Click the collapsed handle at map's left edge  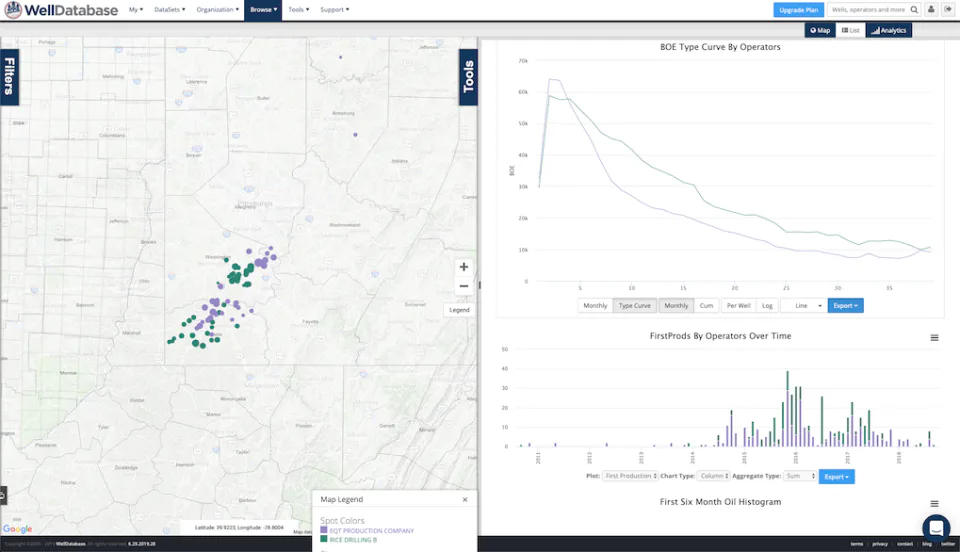click(x=2, y=495)
